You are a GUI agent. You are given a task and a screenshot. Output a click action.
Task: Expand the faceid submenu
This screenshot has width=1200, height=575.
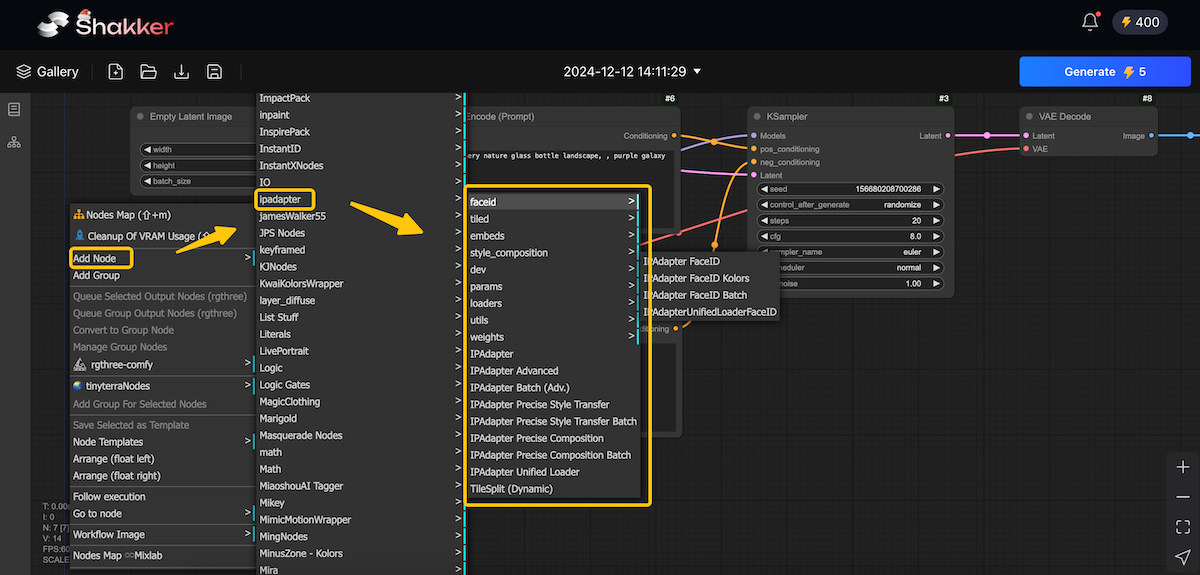(553, 202)
